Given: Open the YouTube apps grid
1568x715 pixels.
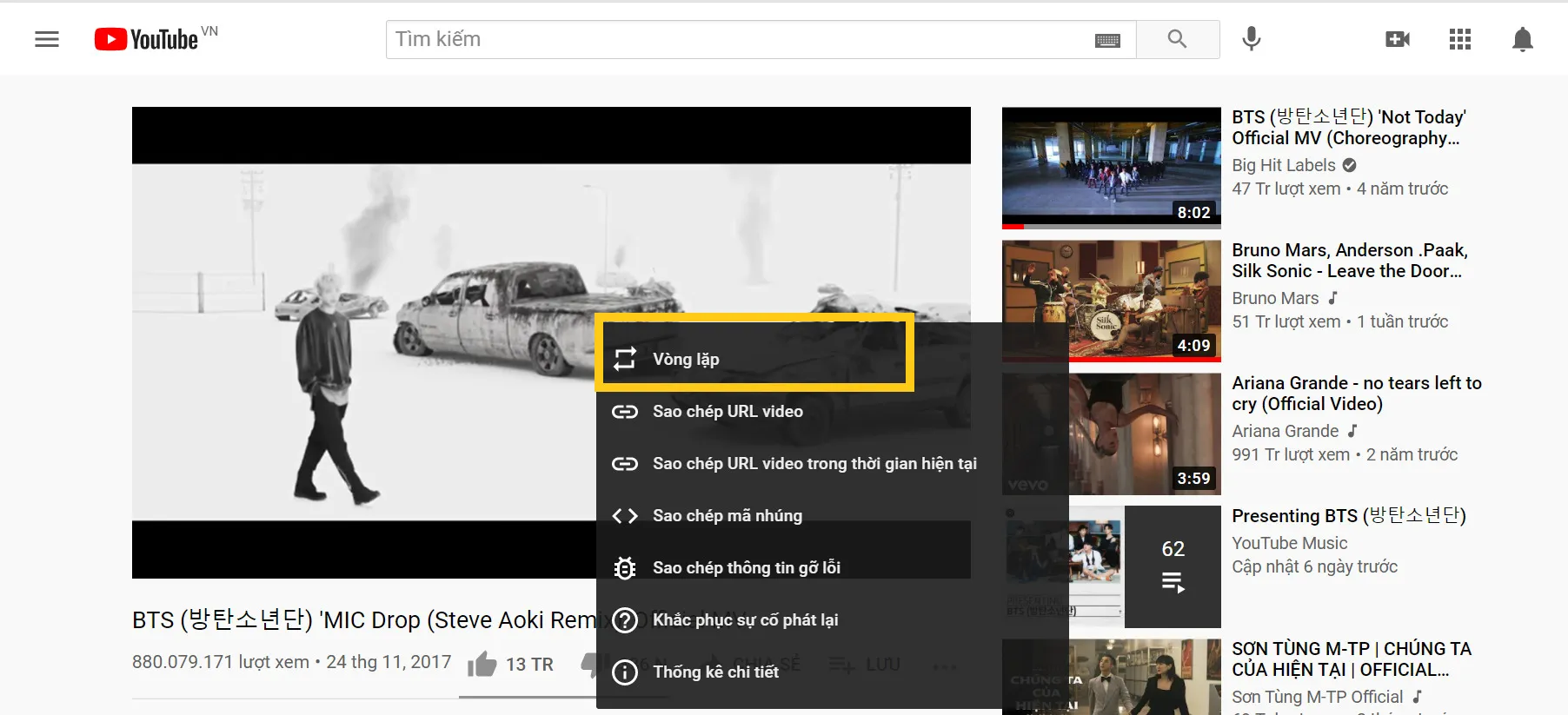Looking at the screenshot, I should pos(1460,39).
